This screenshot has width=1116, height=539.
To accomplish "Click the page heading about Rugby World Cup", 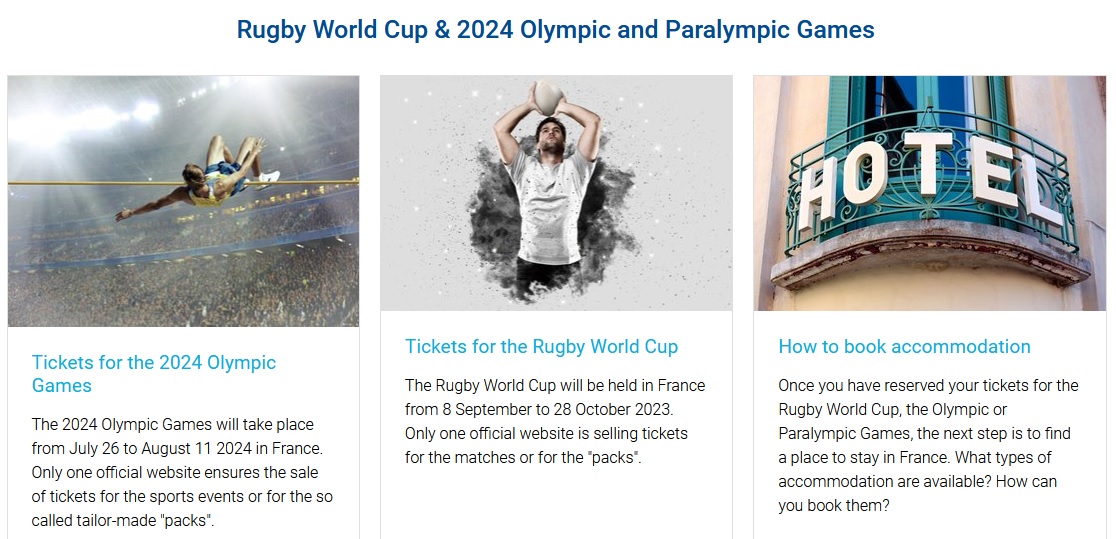I will pos(556,30).
